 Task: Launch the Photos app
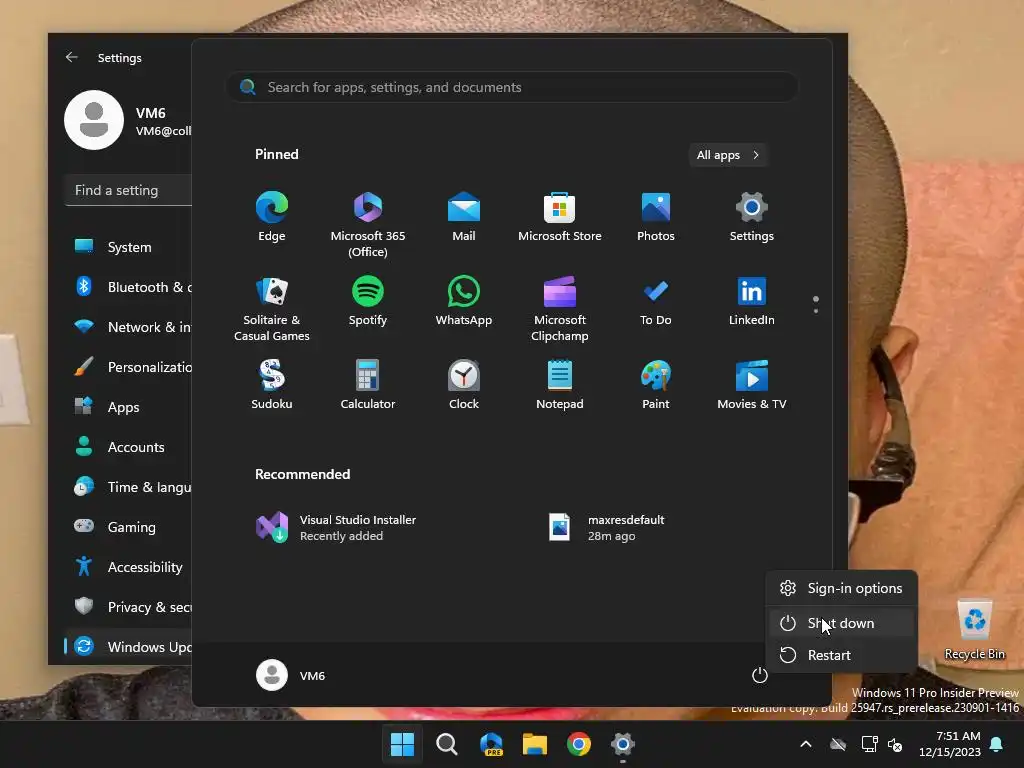coord(656,217)
